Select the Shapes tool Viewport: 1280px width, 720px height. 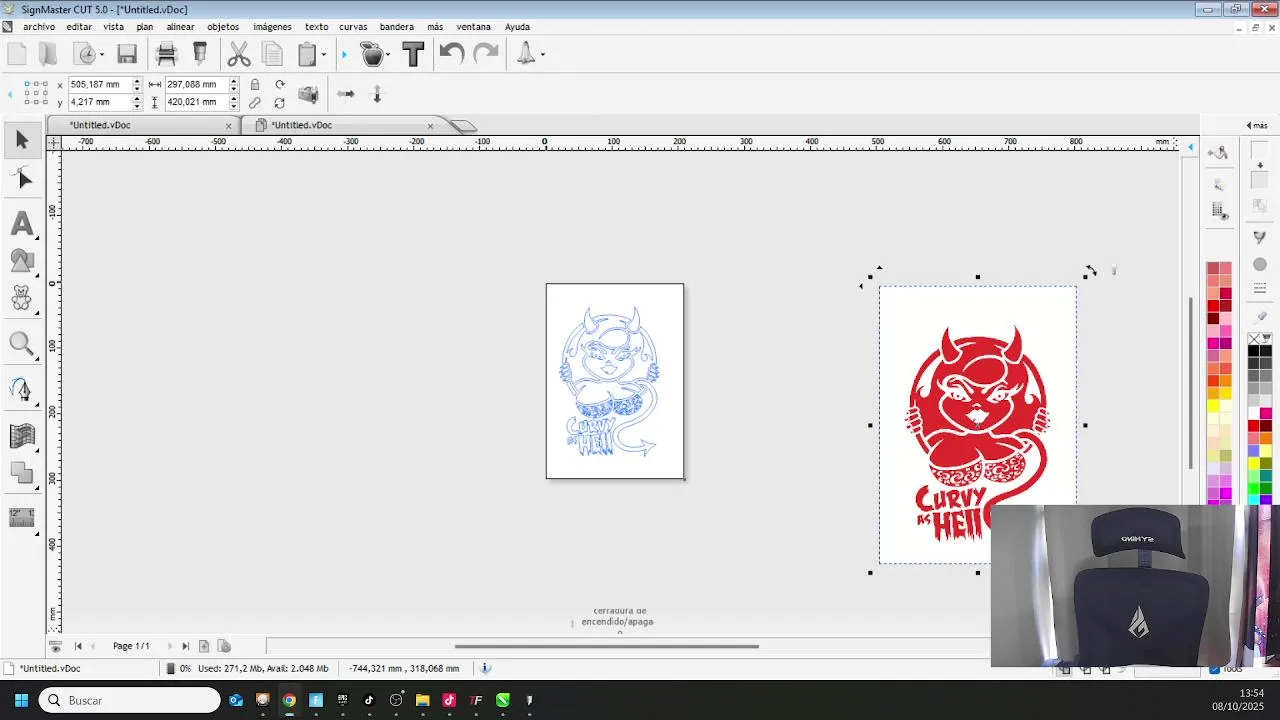(x=22, y=261)
